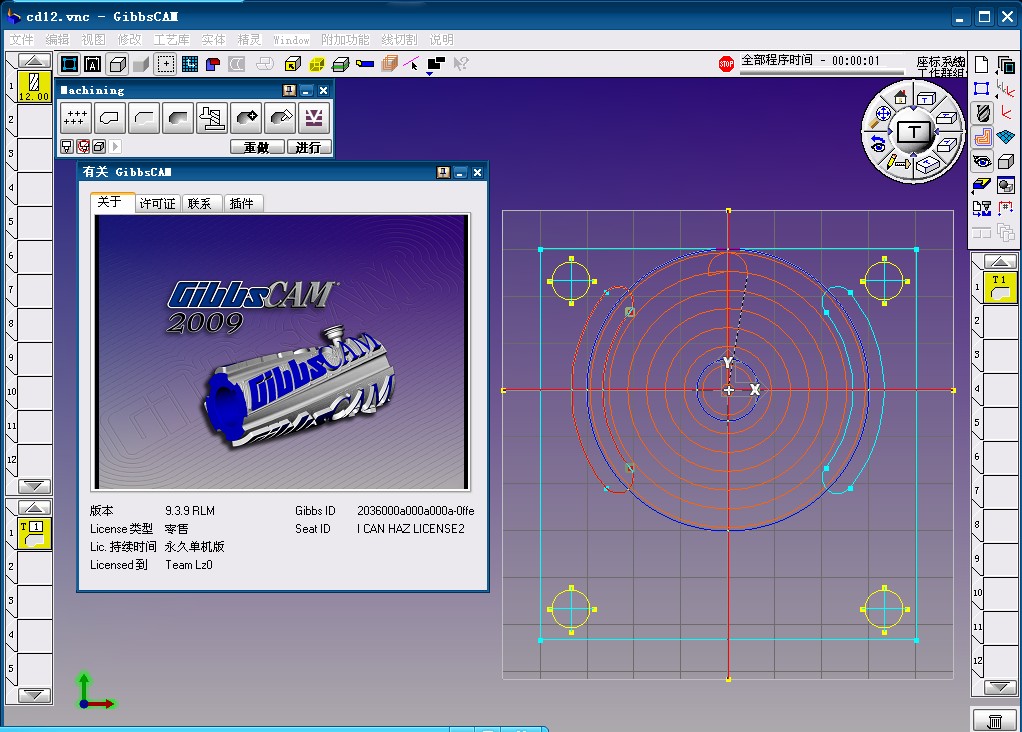Toggle the text 'A' frame toolbar button
This screenshot has width=1022, height=732.
pyautogui.click(x=93, y=64)
